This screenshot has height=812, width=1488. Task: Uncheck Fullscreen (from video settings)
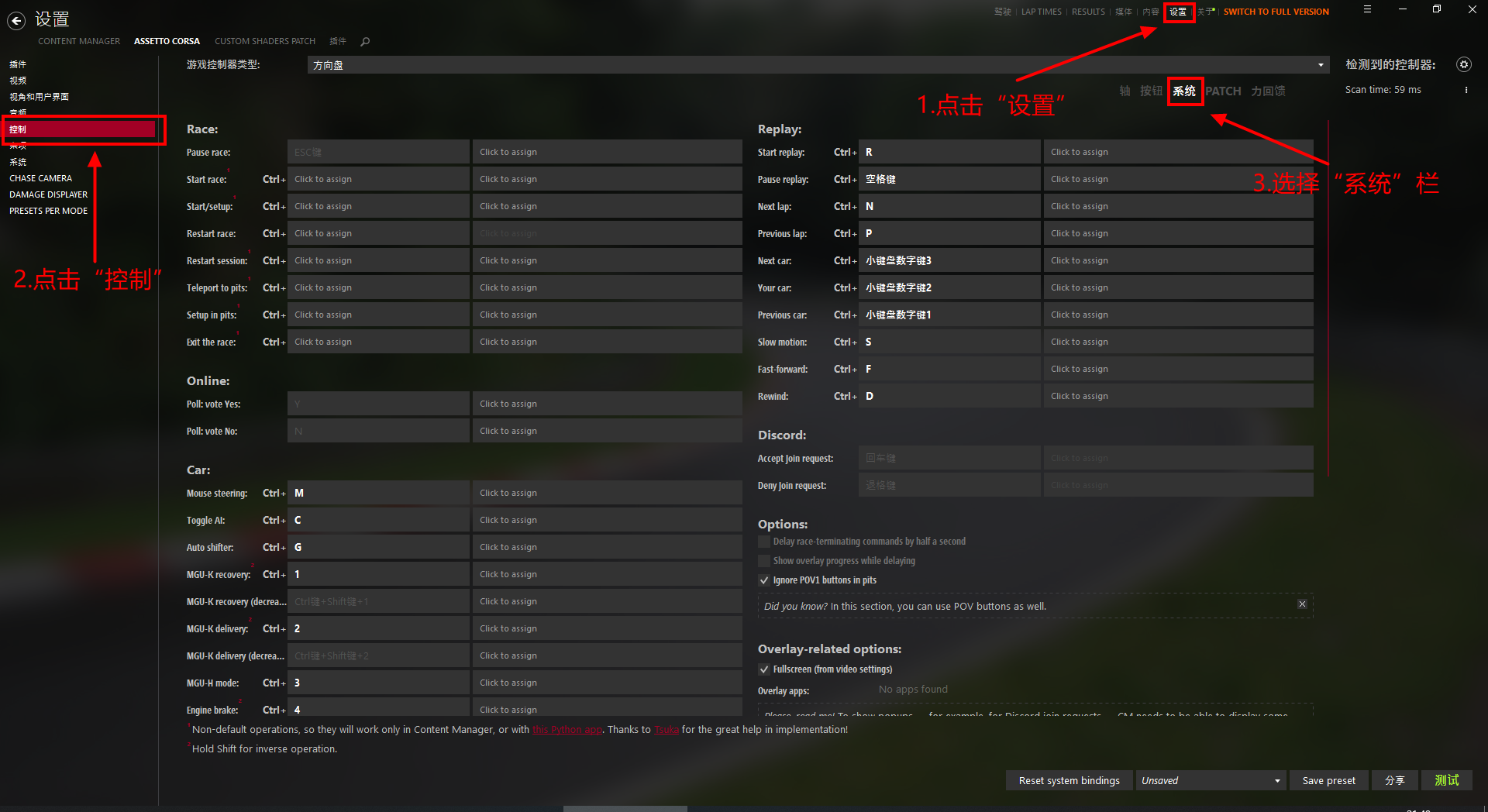coord(764,669)
